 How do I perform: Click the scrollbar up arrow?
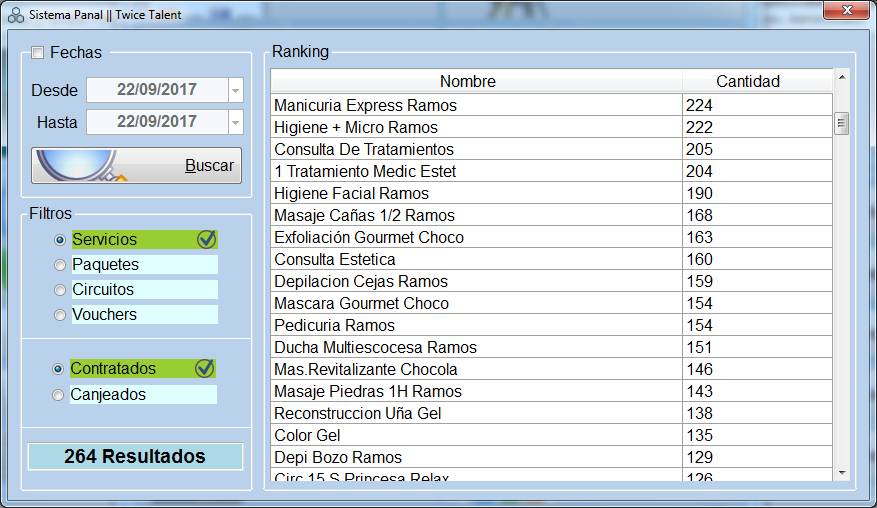[x=842, y=77]
